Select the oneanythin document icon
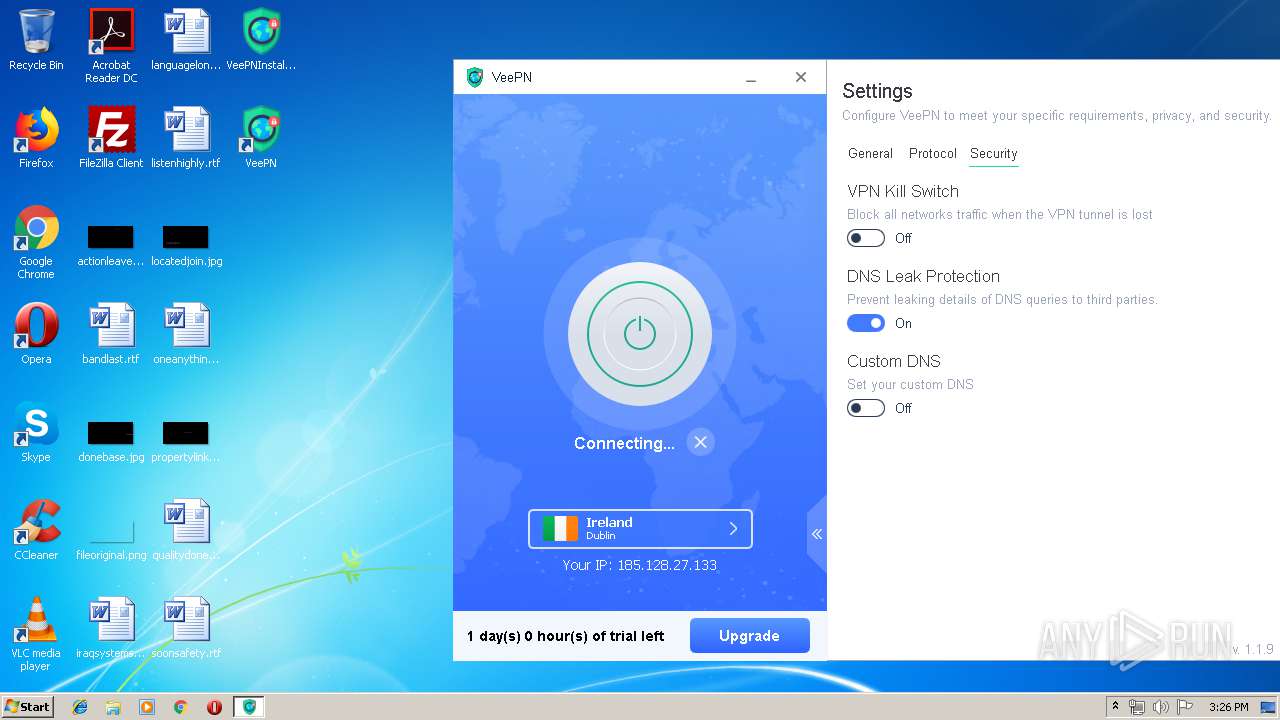Screen dimensions: 1280x720 click(x=186, y=334)
